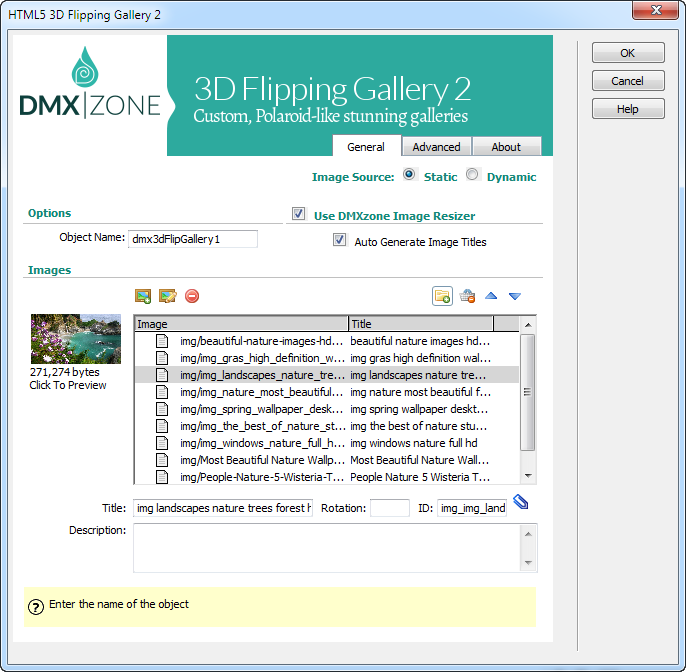Viewport: 686px width, 672px height.
Task: Click inside the Description text area
Action: [x=327, y=548]
